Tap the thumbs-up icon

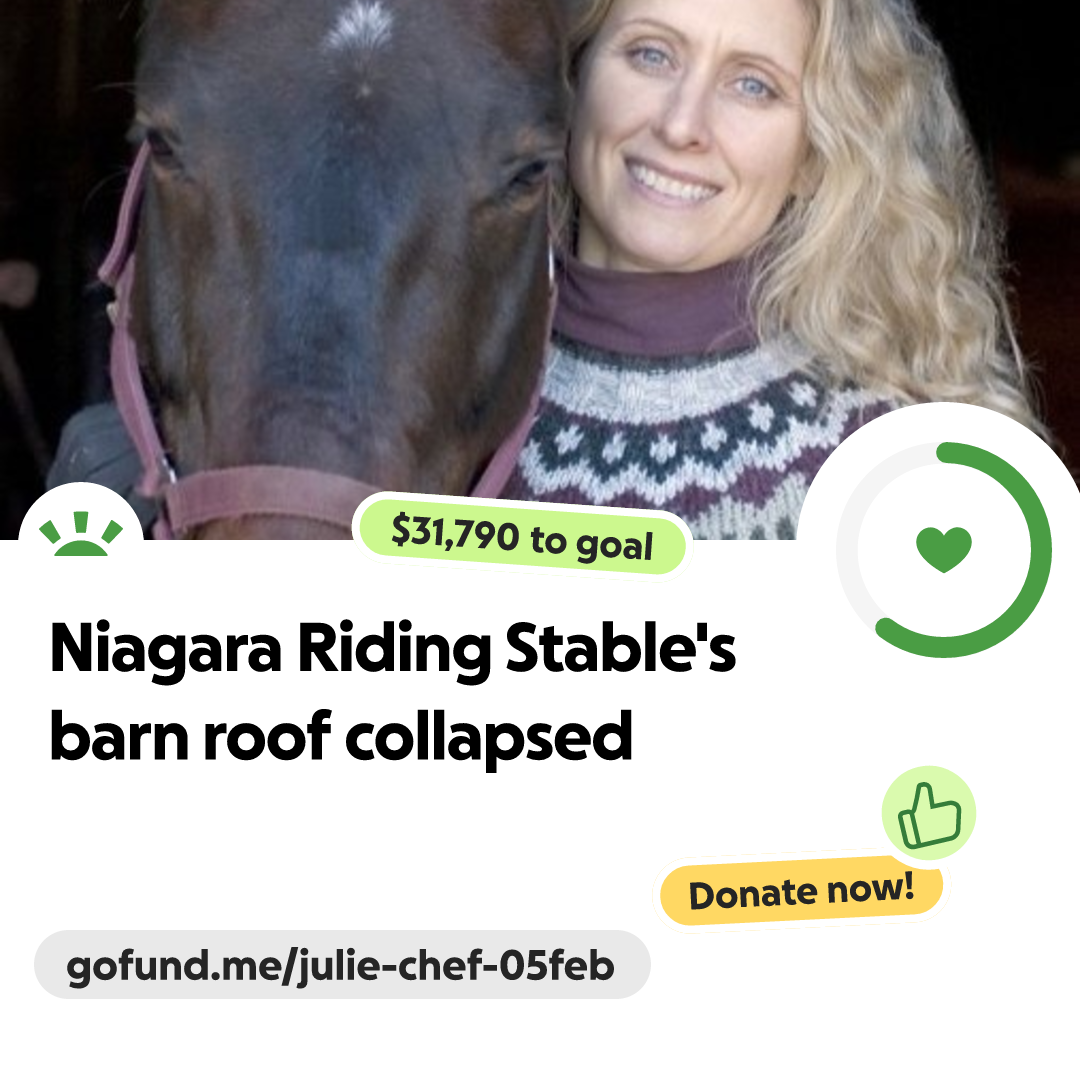(929, 813)
